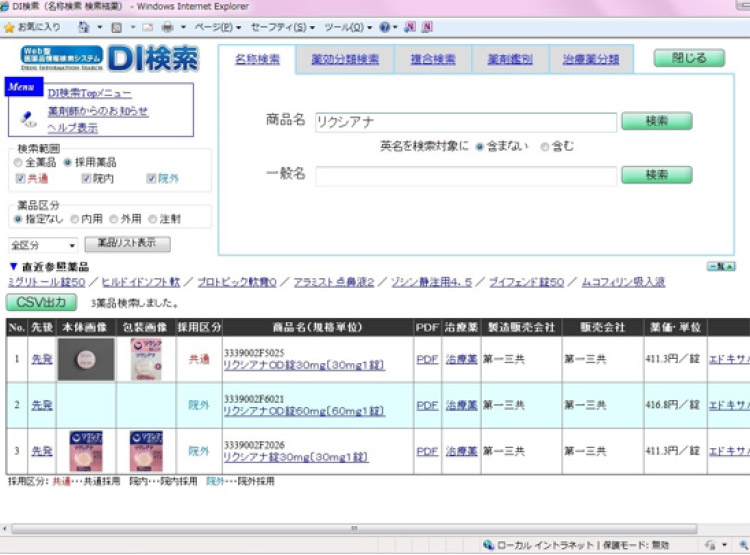The width and height of the screenshot is (750, 555).
Task: Click the IE help question mark icon
Action: 384,26
